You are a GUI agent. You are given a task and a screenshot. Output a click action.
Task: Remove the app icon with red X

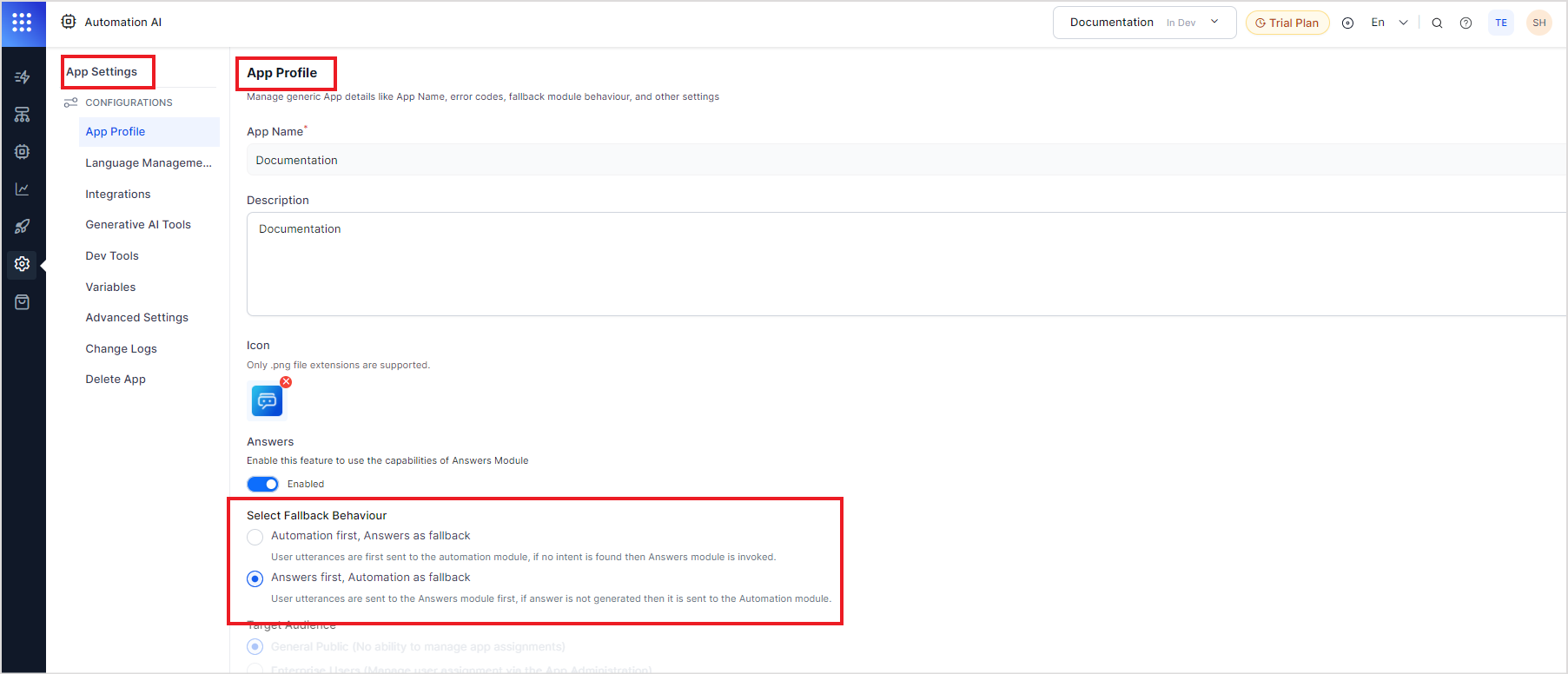[286, 382]
